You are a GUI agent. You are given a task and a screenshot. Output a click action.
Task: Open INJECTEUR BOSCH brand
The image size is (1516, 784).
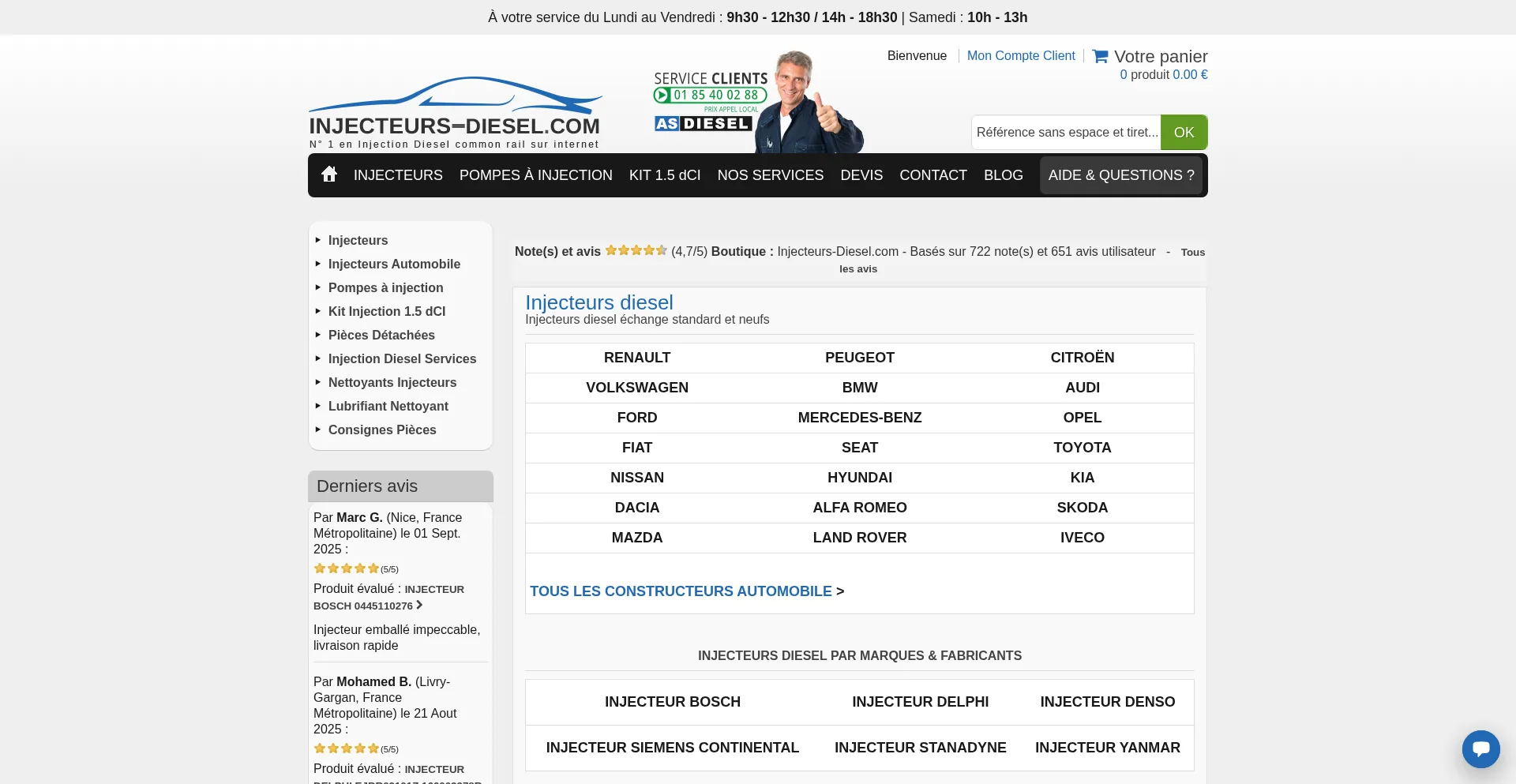673,702
